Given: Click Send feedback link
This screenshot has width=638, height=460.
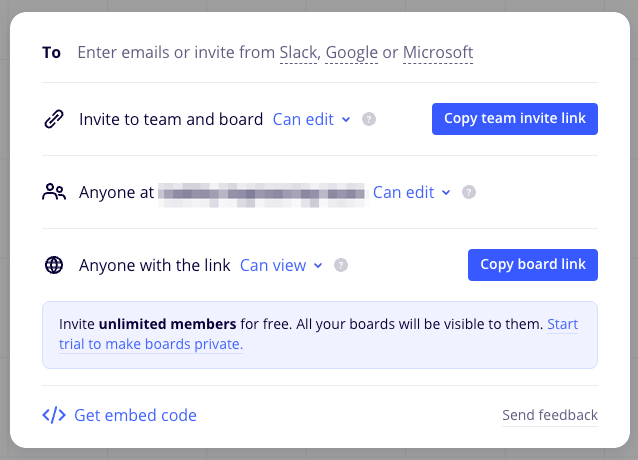Looking at the screenshot, I should click(549, 415).
